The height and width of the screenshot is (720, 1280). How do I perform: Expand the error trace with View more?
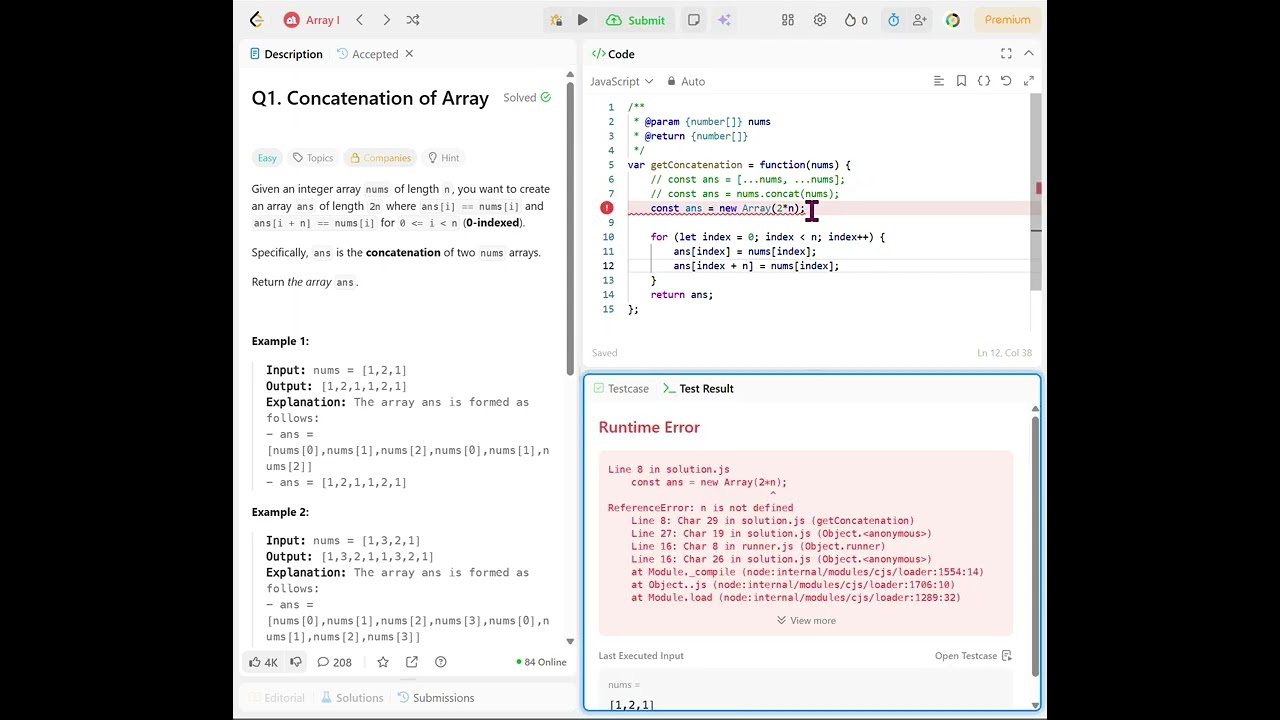pyautogui.click(x=806, y=621)
